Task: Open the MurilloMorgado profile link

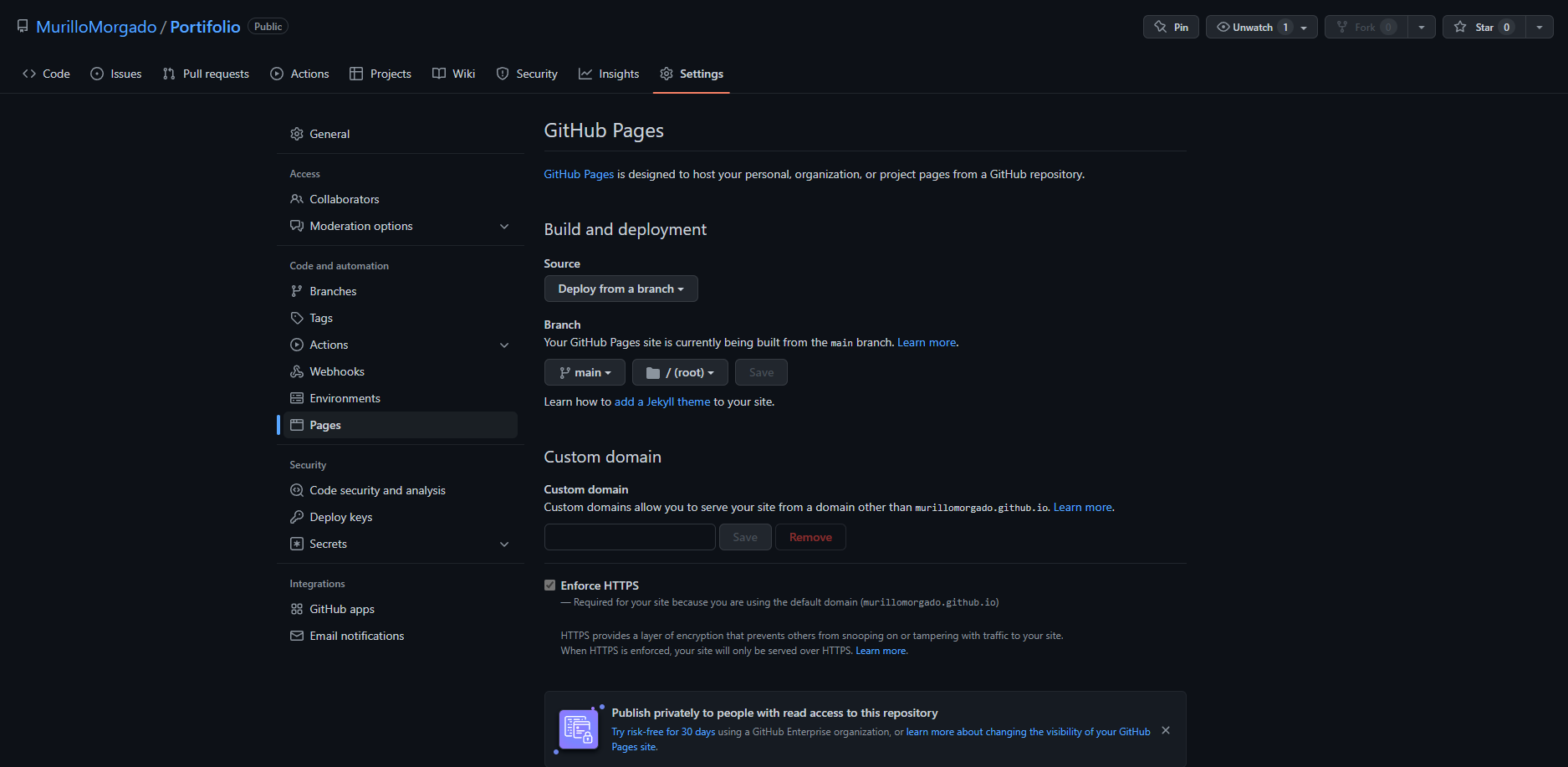Action: [x=96, y=27]
